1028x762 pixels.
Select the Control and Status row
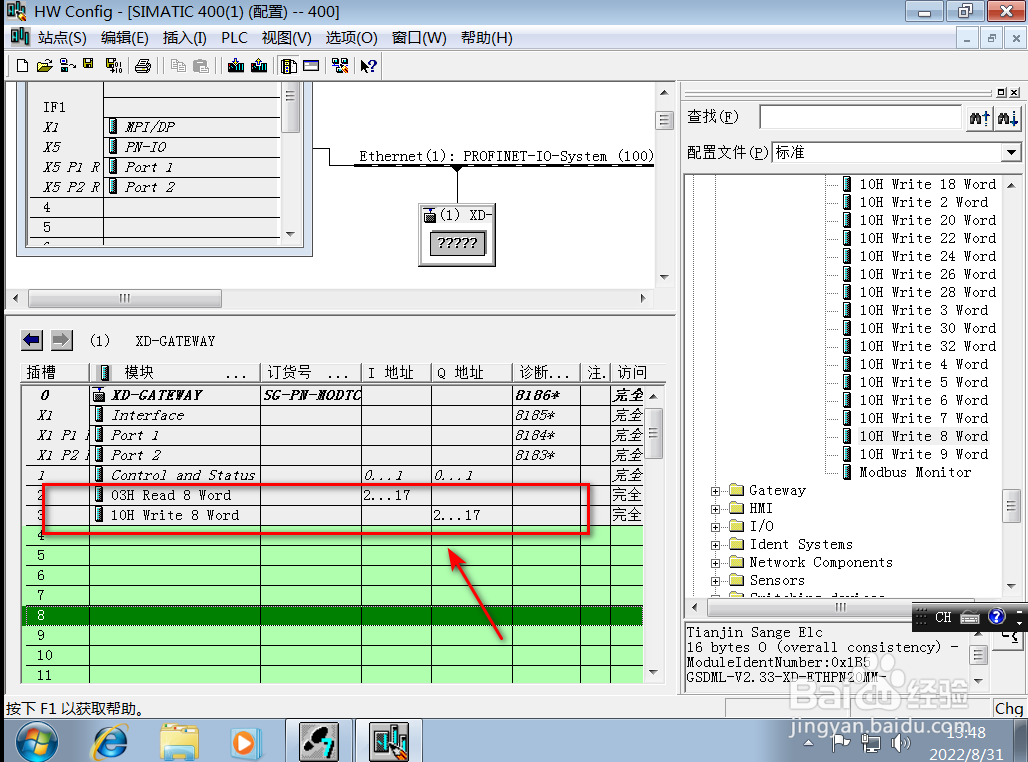[x=332, y=475]
